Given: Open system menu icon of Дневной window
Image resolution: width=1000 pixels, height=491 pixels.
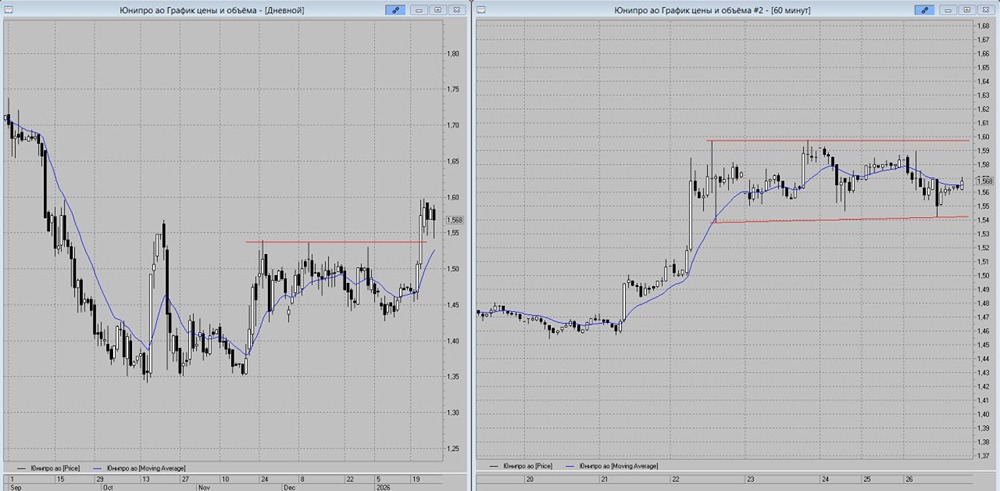Looking at the screenshot, I should tap(8, 10).
